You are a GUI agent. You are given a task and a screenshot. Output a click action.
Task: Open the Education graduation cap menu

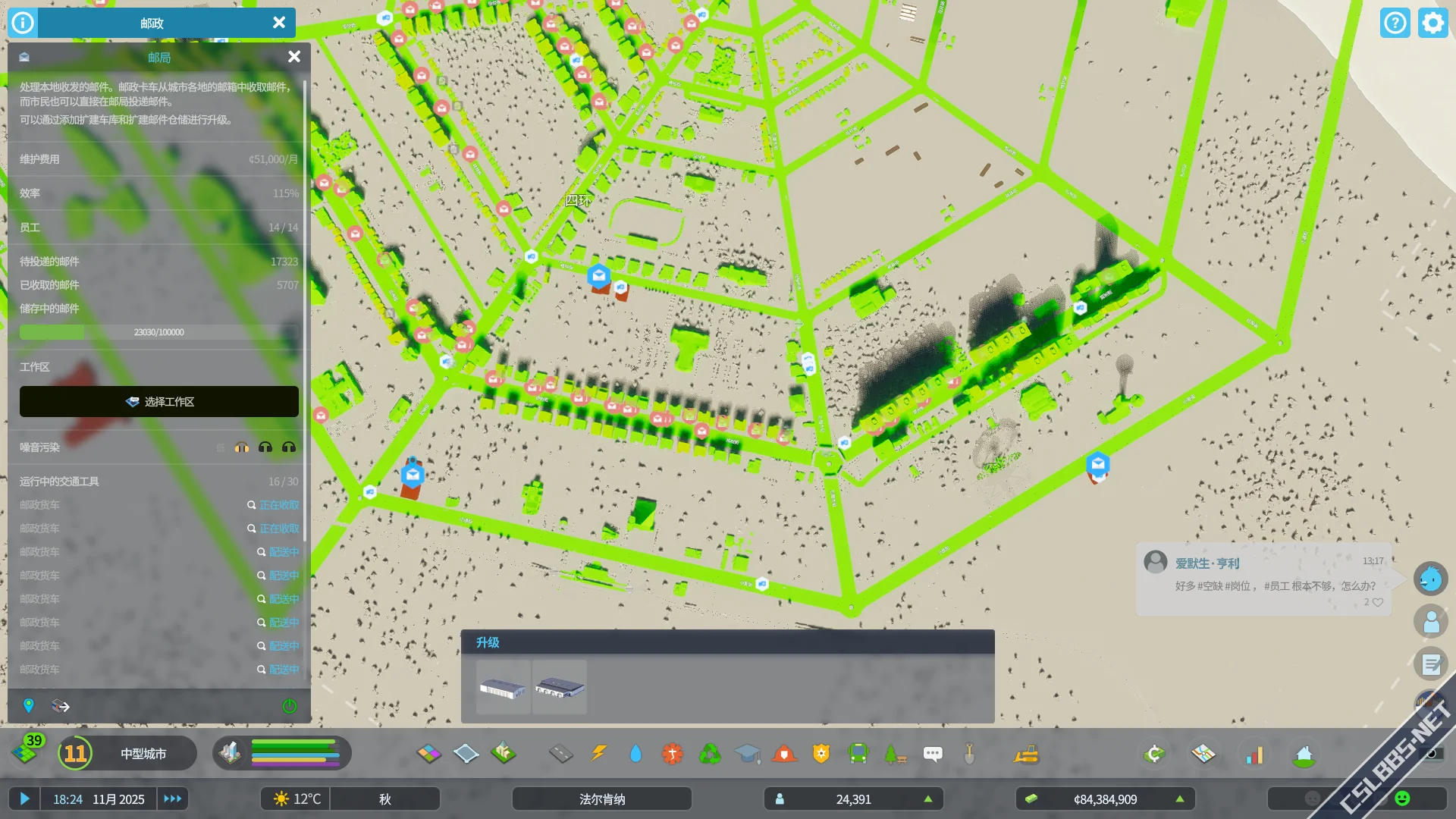pos(747,754)
